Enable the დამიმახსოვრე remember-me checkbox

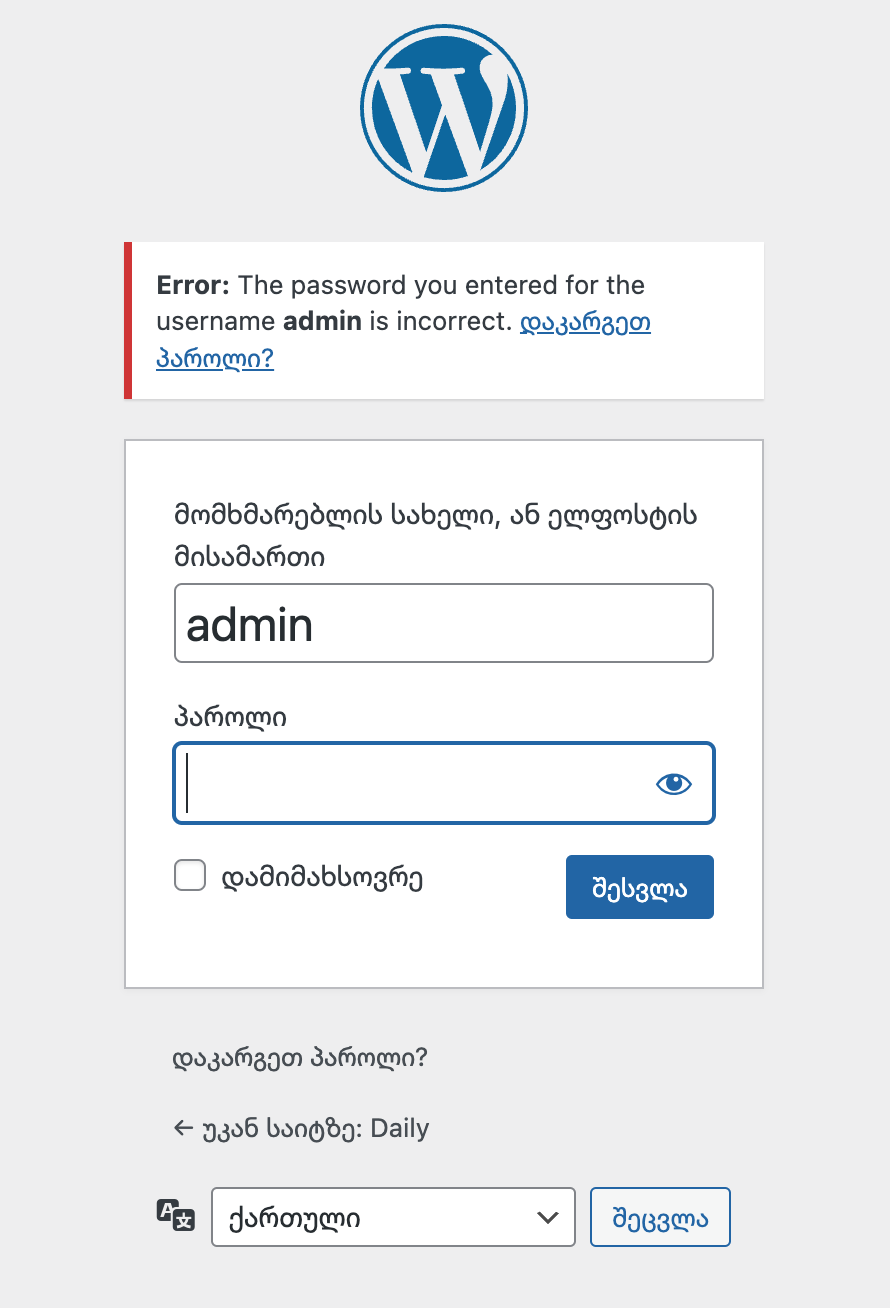(x=190, y=876)
